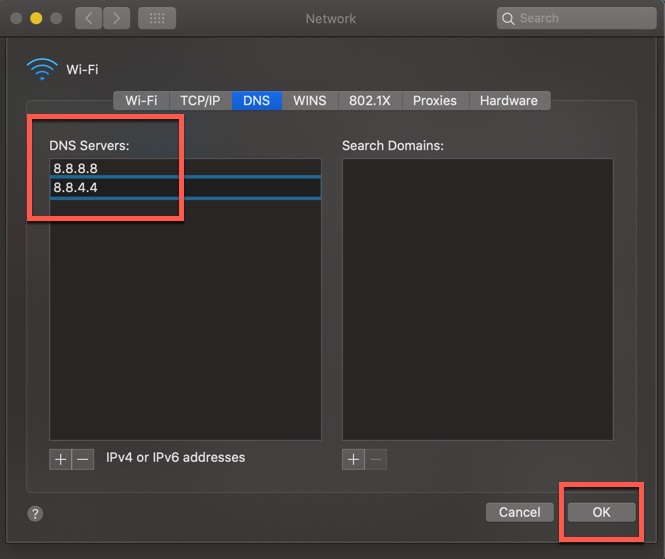Add a search domain with plus button

point(353,459)
